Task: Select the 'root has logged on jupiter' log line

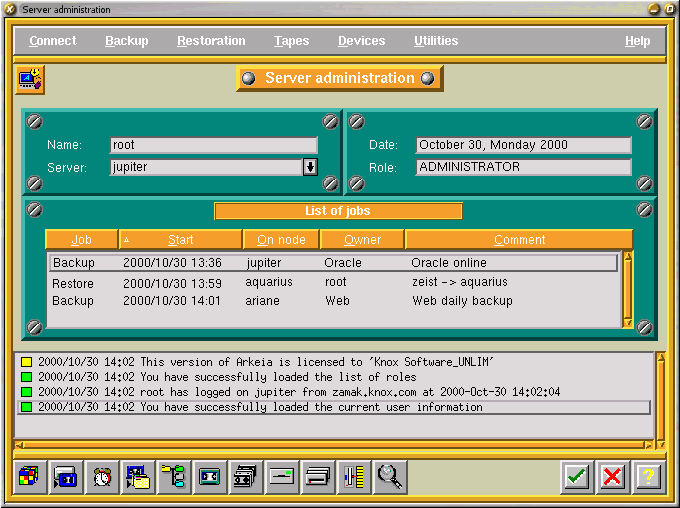Action: 334,392
